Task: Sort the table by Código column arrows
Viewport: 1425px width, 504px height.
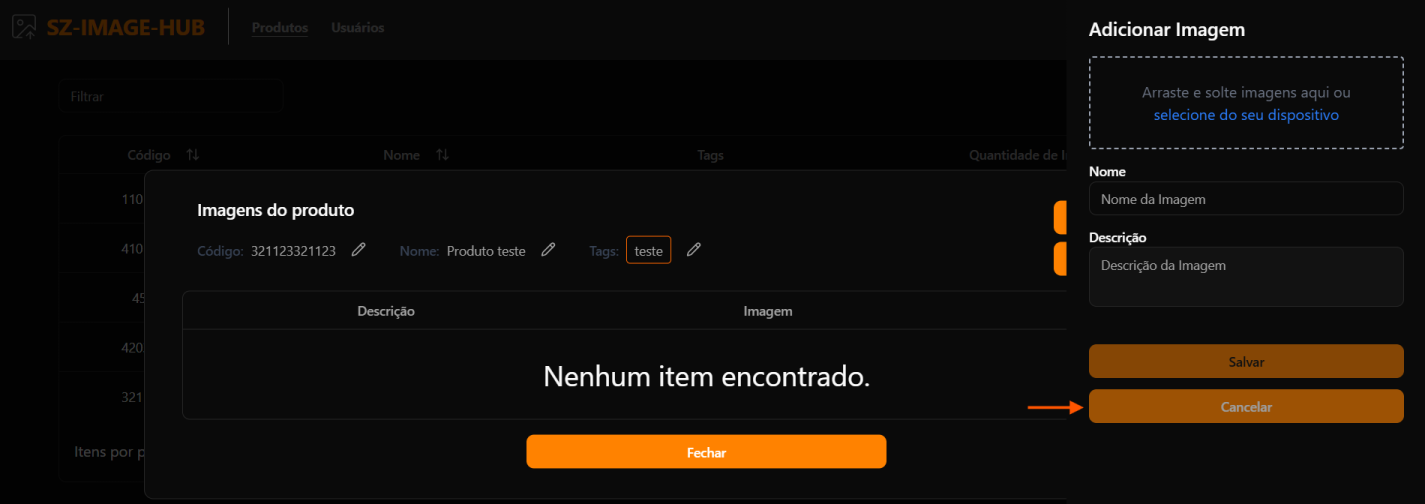Action: tap(193, 155)
